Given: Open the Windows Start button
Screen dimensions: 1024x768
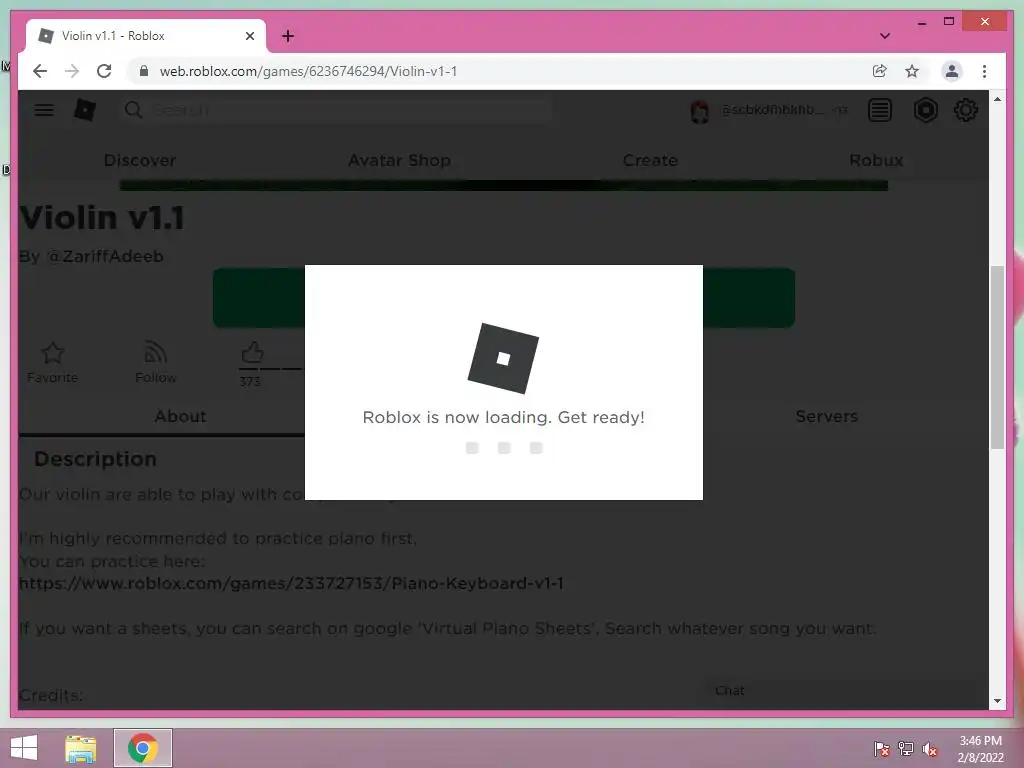Looking at the screenshot, I should click(24, 748).
